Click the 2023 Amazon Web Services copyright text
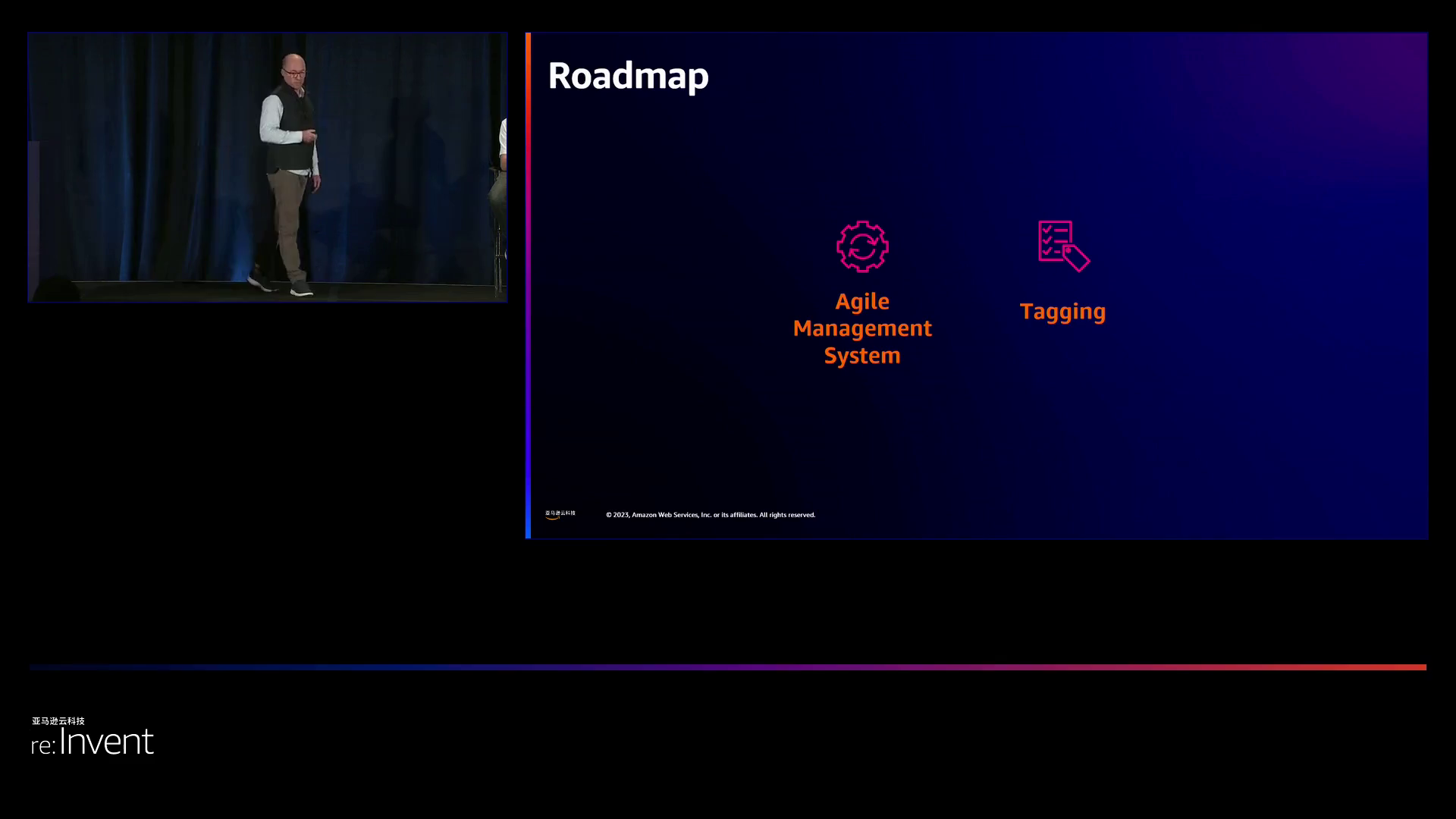1456x819 pixels. [710, 515]
